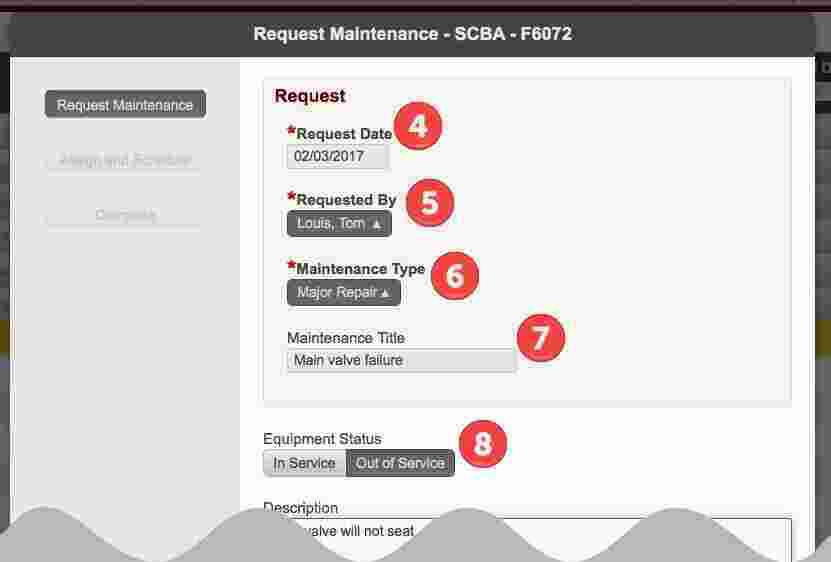Click the Requested By field label
This screenshot has width=831, height=562.
[346, 200]
